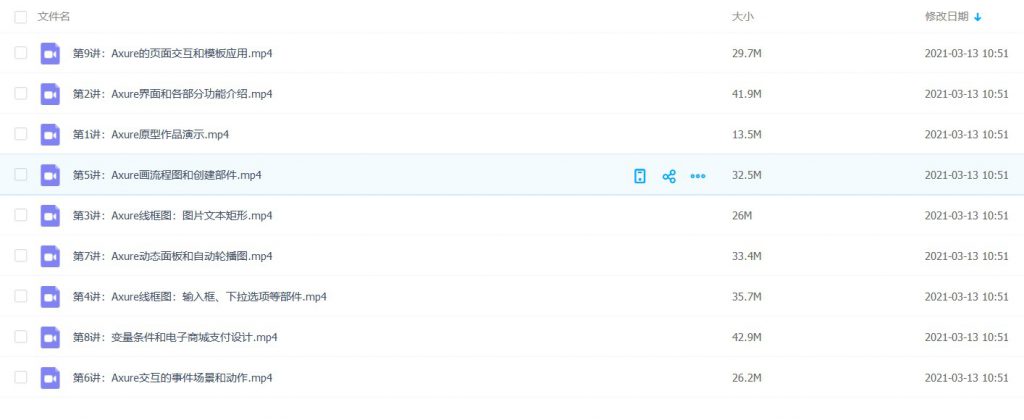Toggle sort arrow next to 修改日期
This screenshot has height=420, width=1024.
click(978, 17)
